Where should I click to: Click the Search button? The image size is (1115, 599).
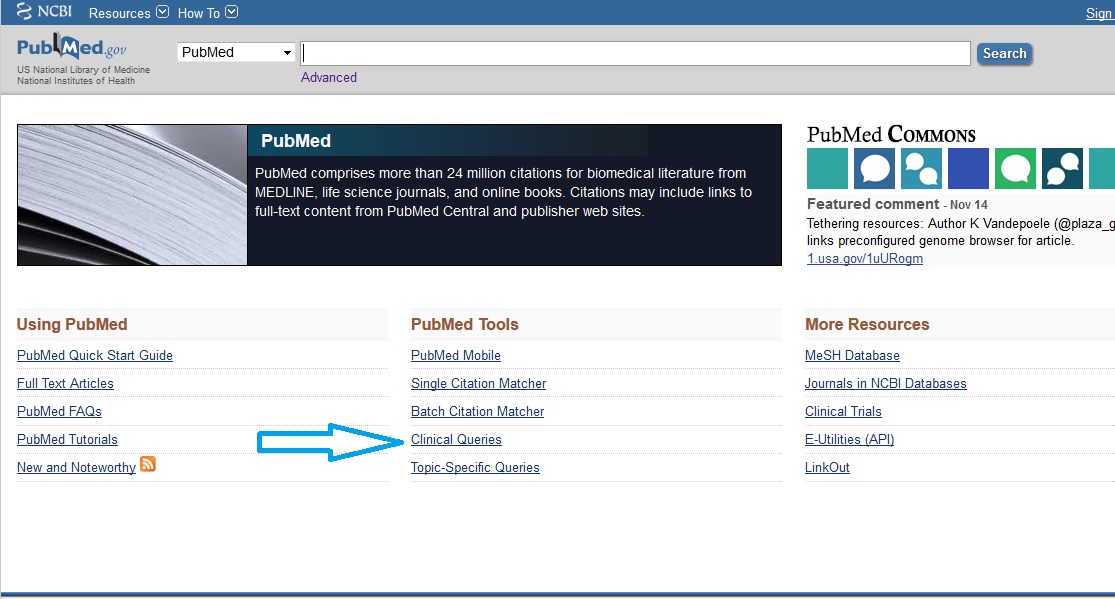click(1004, 53)
